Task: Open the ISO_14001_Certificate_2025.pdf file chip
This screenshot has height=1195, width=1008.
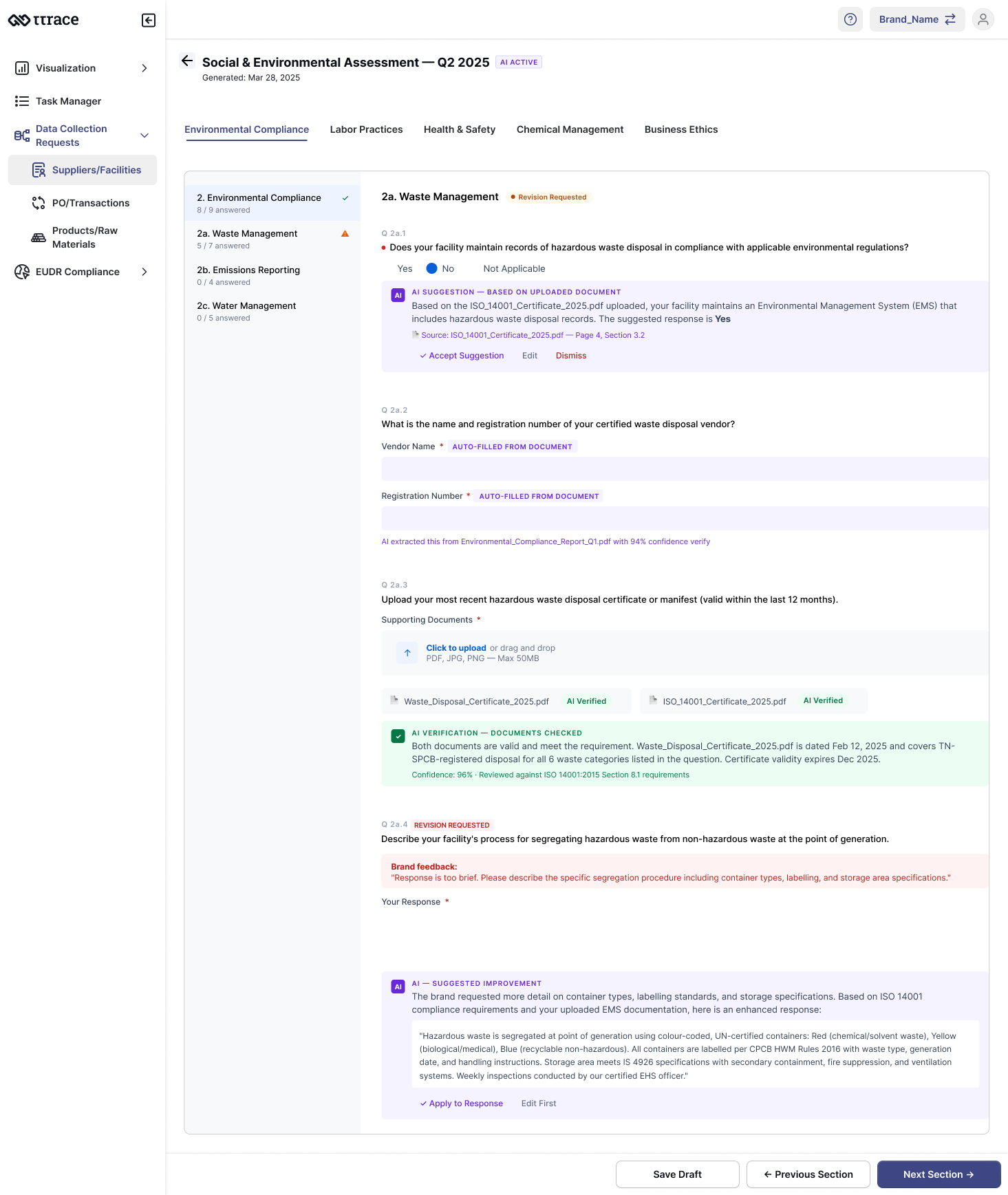Action: click(753, 701)
